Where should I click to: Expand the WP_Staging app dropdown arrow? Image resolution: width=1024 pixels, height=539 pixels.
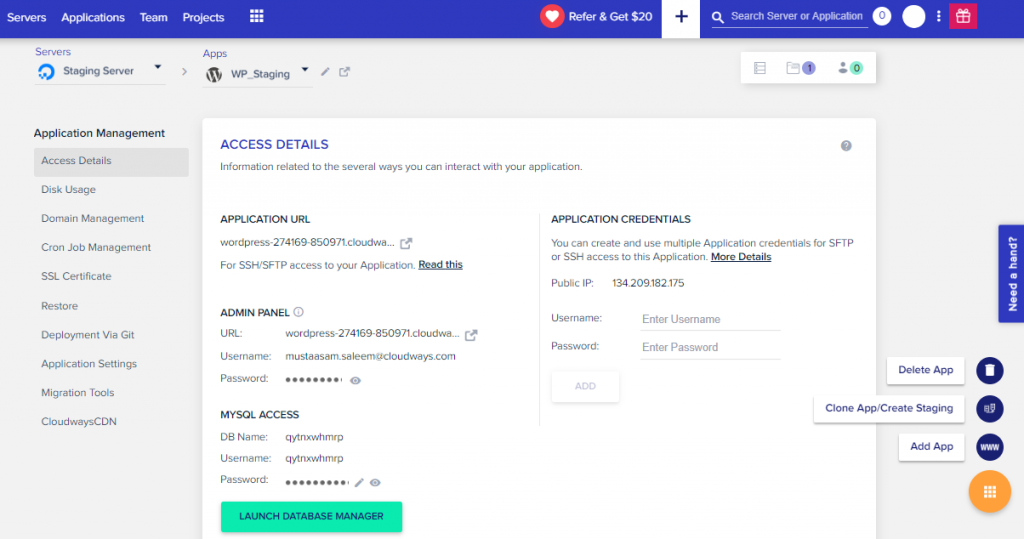coord(304,69)
